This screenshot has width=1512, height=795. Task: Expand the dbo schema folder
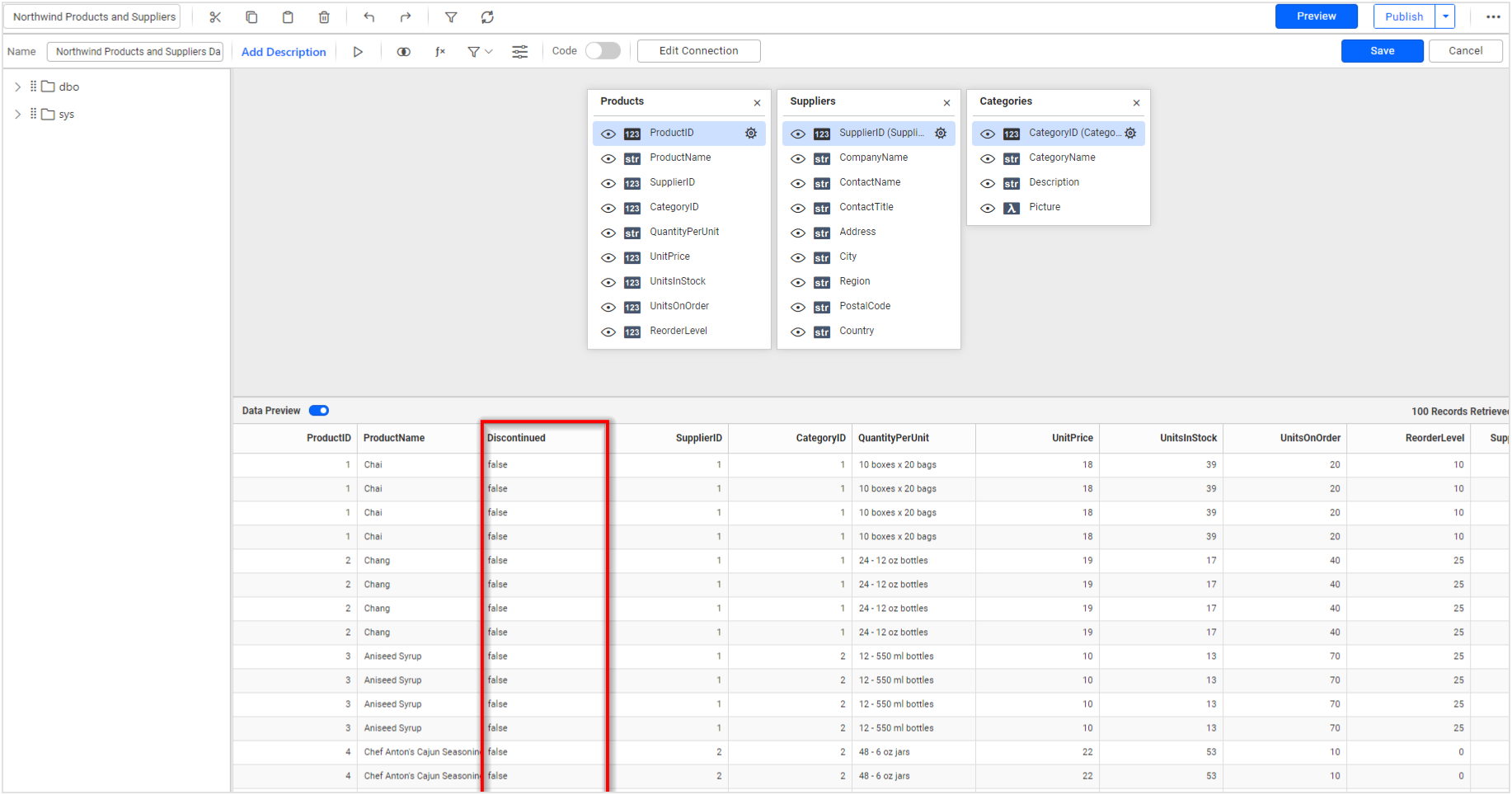(x=17, y=86)
